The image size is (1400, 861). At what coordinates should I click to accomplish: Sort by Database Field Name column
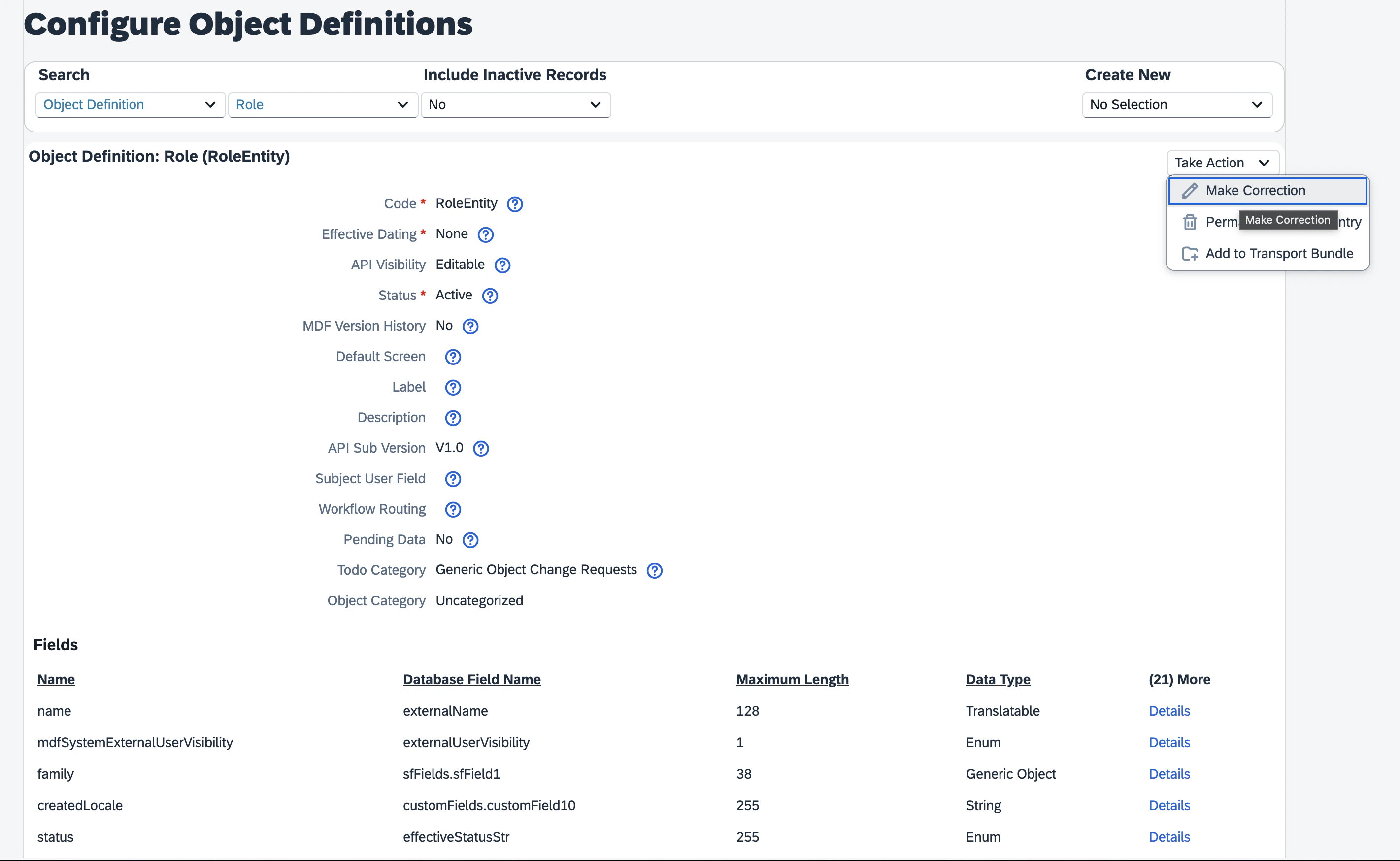coord(472,679)
